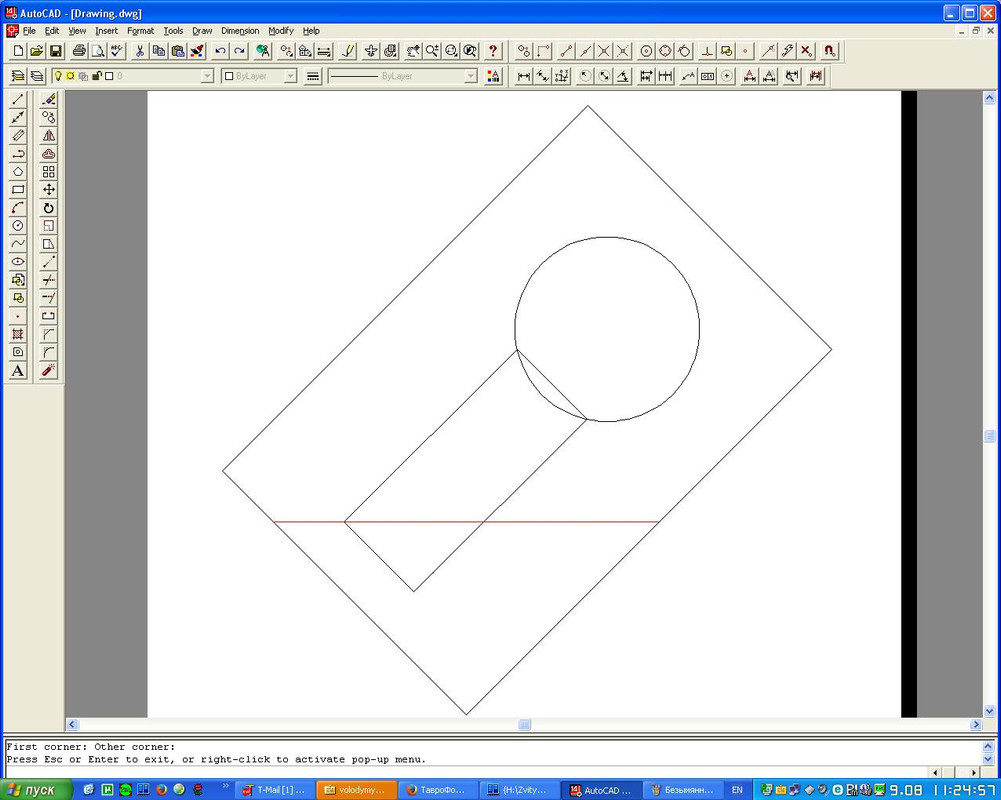Select the Rectangle draw tool
Image resolution: width=1001 pixels, height=800 pixels.
[x=18, y=190]
